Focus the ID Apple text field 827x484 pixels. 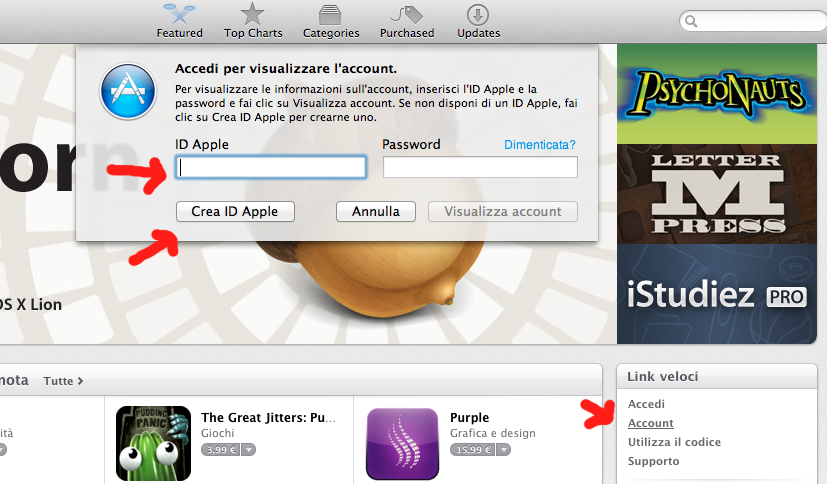pos(271,167)
